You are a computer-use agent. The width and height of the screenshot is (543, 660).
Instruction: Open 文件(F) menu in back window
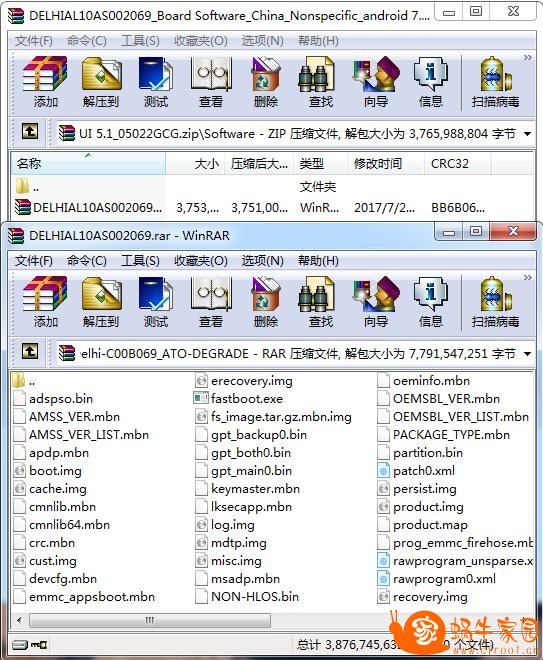pos(34,41)
